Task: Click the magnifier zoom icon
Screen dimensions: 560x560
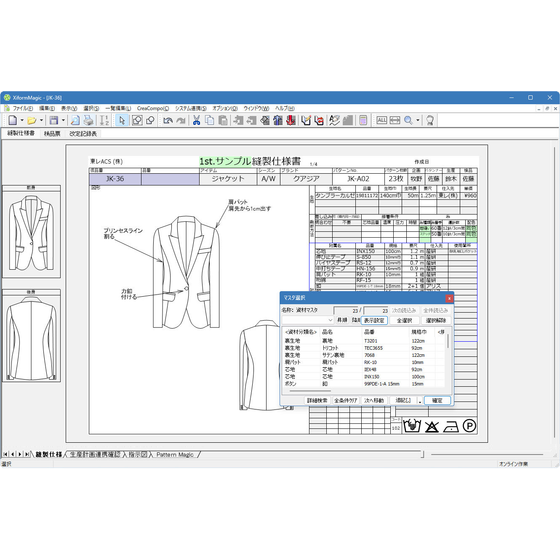Action: [x=408, y=120]
